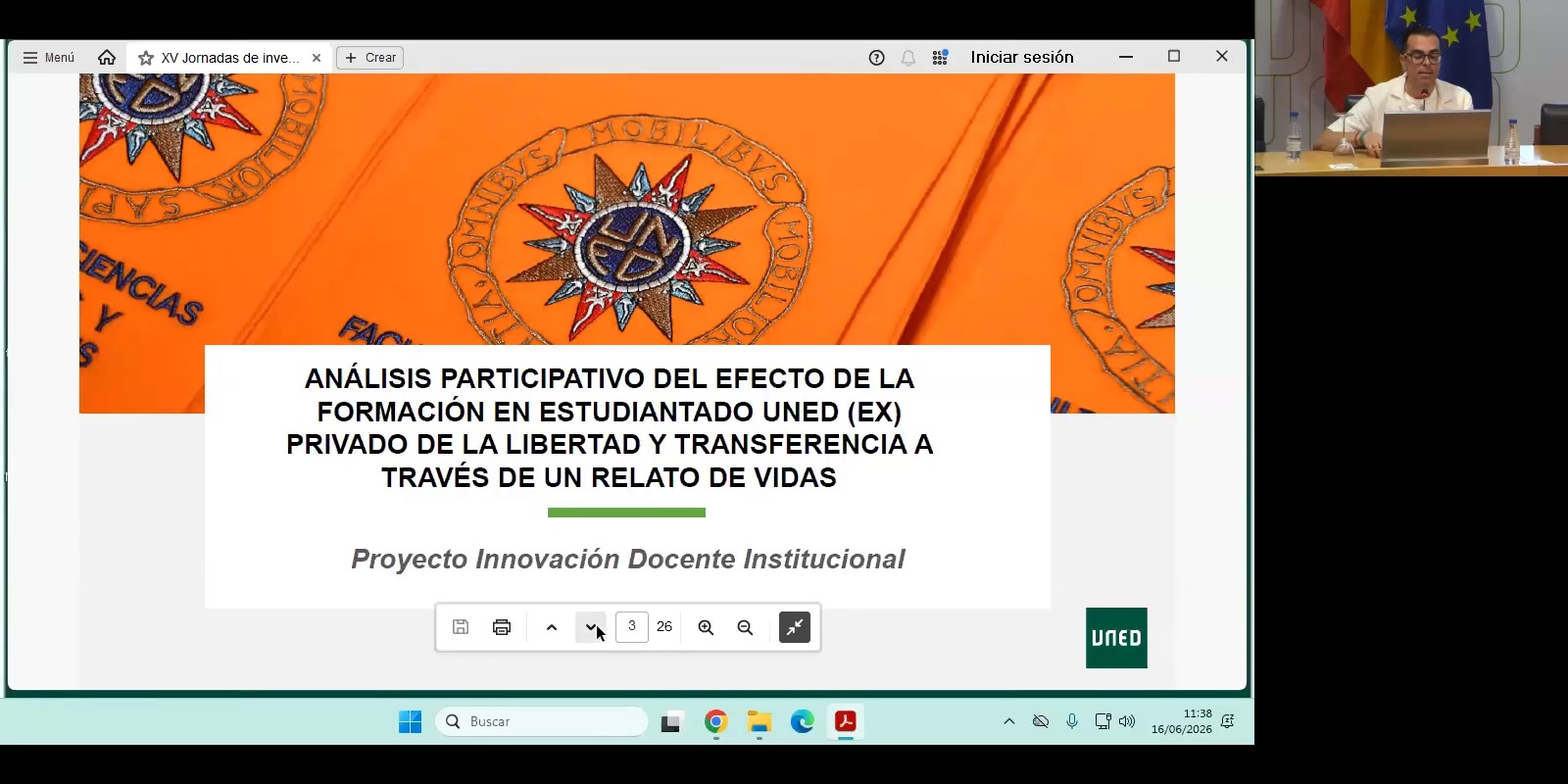The height and width of the screenshot is (784, 1568).
Task: Open the Help question mark icon
Action: [877, 58]
